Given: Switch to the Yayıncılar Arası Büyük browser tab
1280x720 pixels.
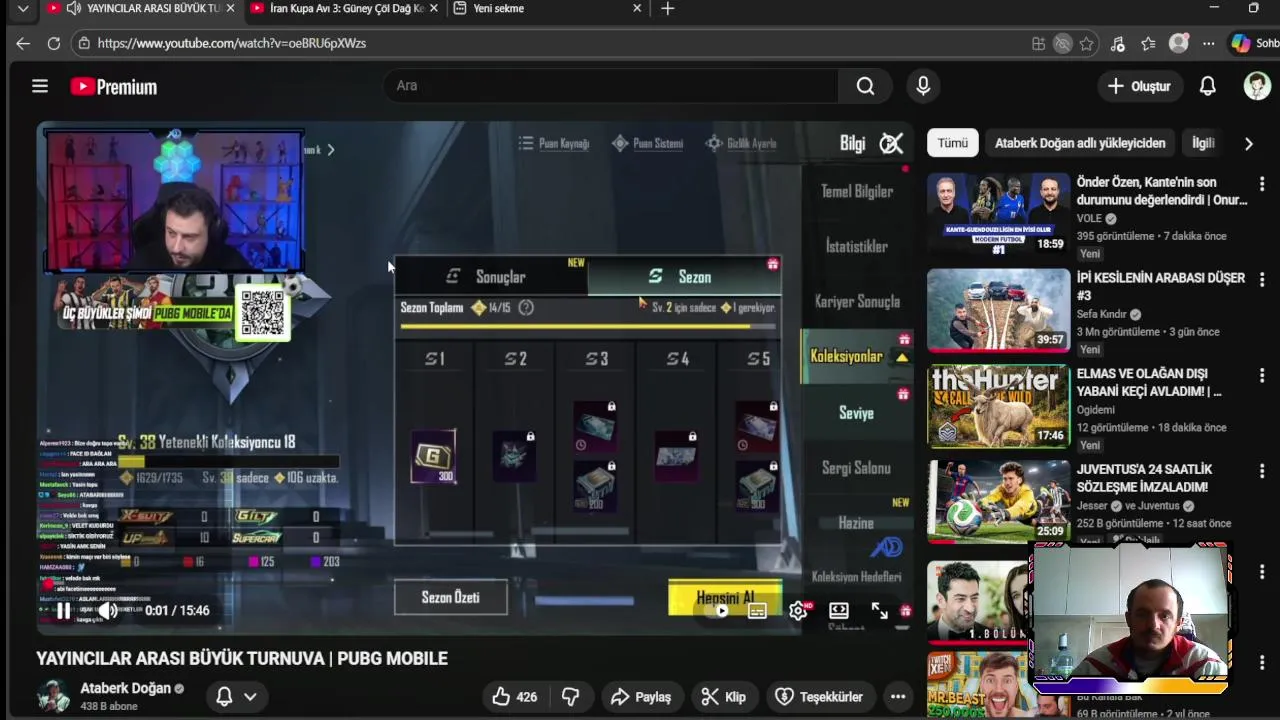Looking at the screenshot, I should pyautogui.click(x=140, y=8).
